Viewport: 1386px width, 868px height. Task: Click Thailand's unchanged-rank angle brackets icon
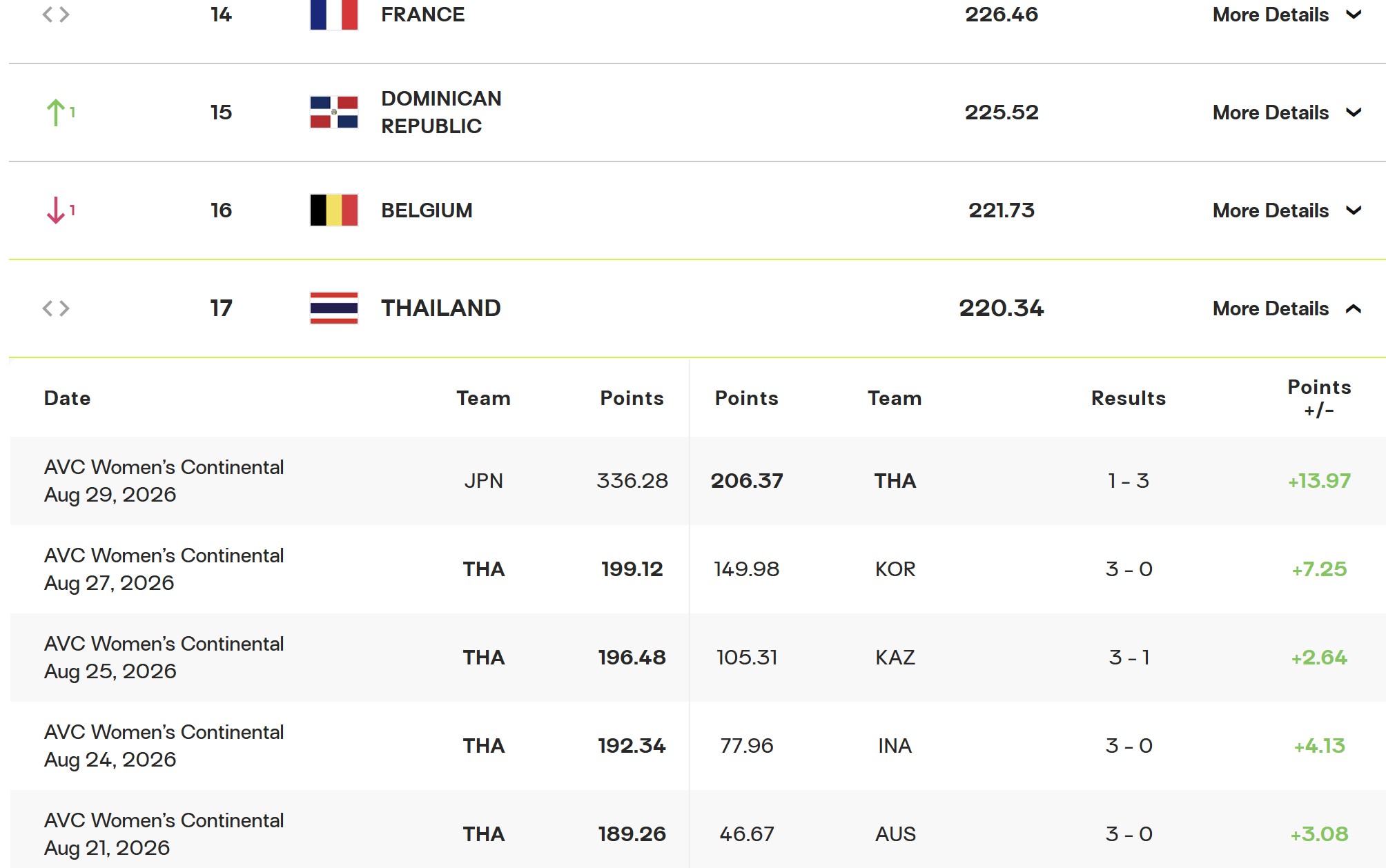pos(56,308)
